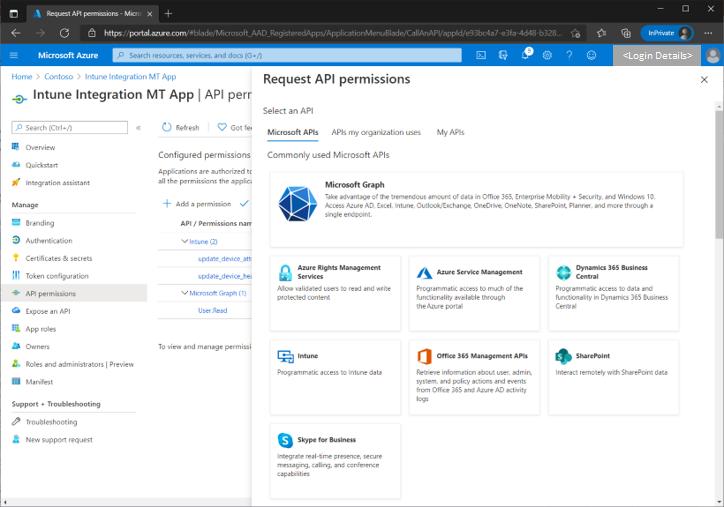This screenshot has width=724, height=507.
Task: Open notifications bell icon
Action: (525, 54)
